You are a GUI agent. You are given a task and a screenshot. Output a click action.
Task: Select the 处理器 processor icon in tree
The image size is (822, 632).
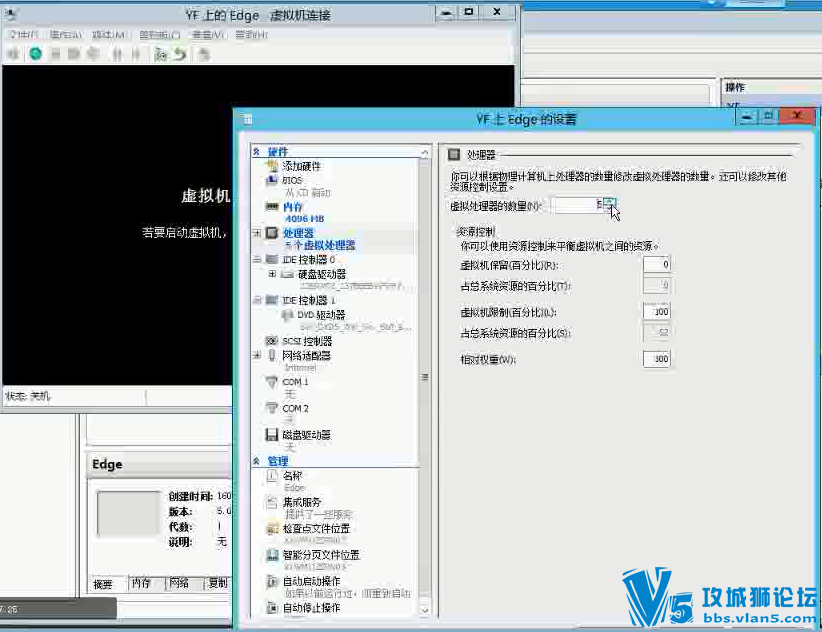click(x=272, y=233)
